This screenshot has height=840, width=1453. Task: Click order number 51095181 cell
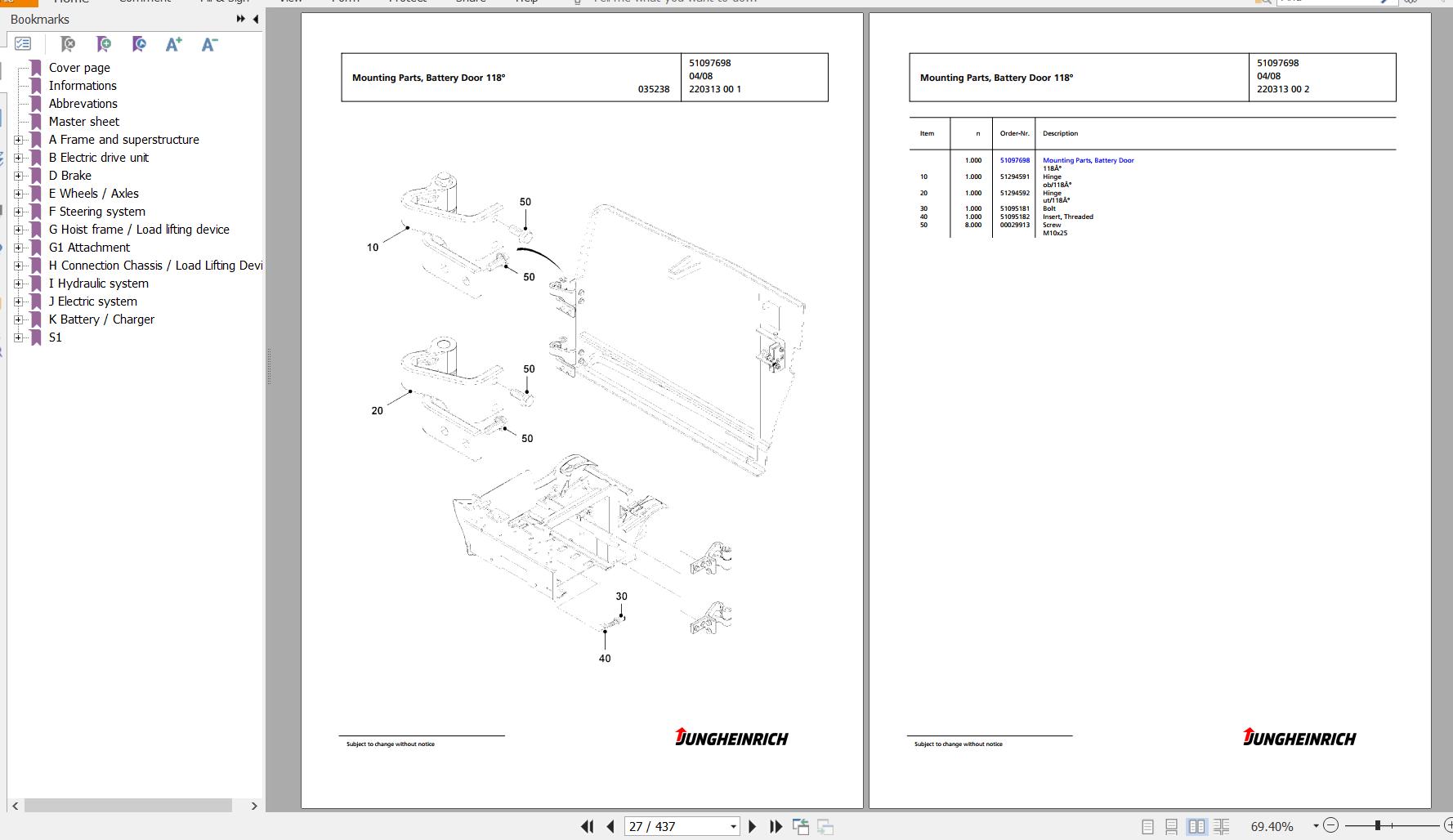[x=1015, y=208]
